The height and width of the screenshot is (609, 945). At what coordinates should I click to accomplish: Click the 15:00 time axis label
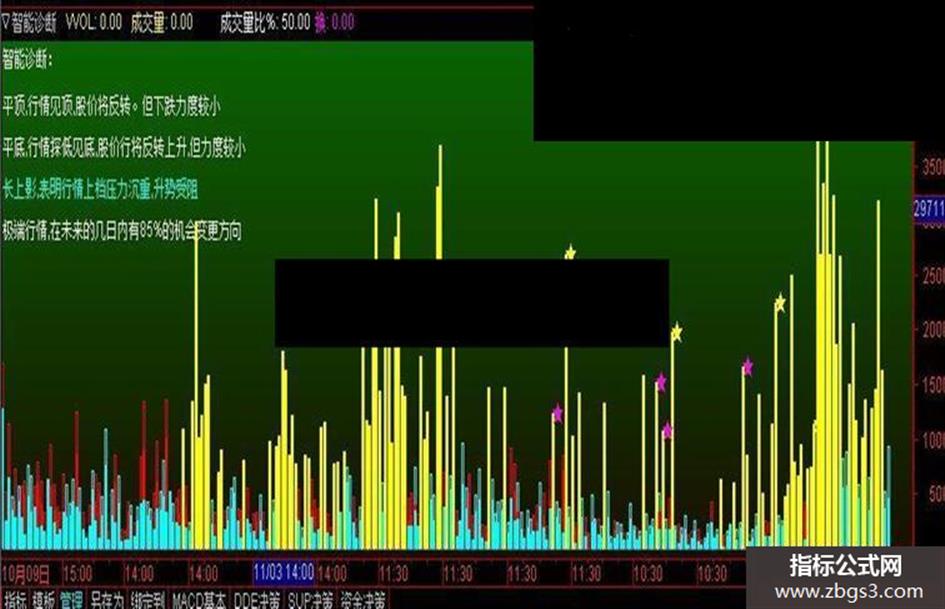[x=77, y=573]
